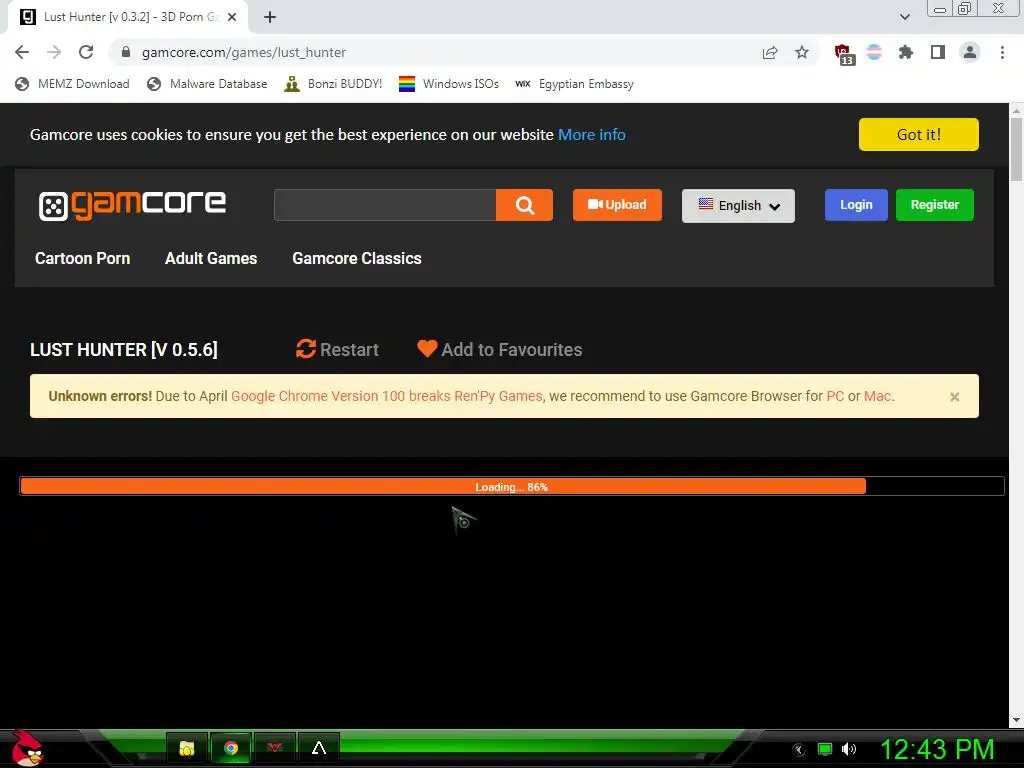1024x768 pixels.
Task: Click the address bar URL
Action: pos(244,52)
